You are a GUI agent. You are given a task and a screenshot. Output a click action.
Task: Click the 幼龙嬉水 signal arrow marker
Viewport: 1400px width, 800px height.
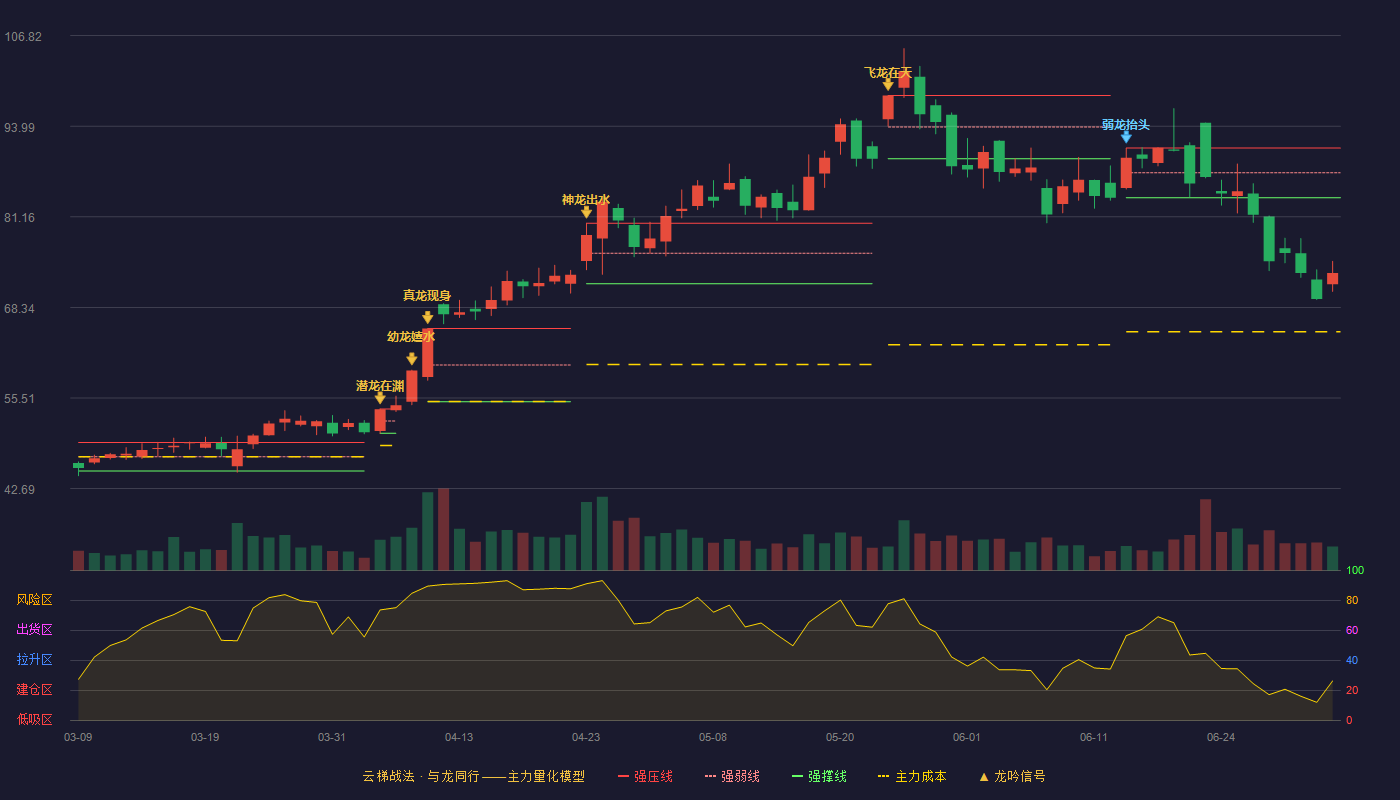pos(412,359)
